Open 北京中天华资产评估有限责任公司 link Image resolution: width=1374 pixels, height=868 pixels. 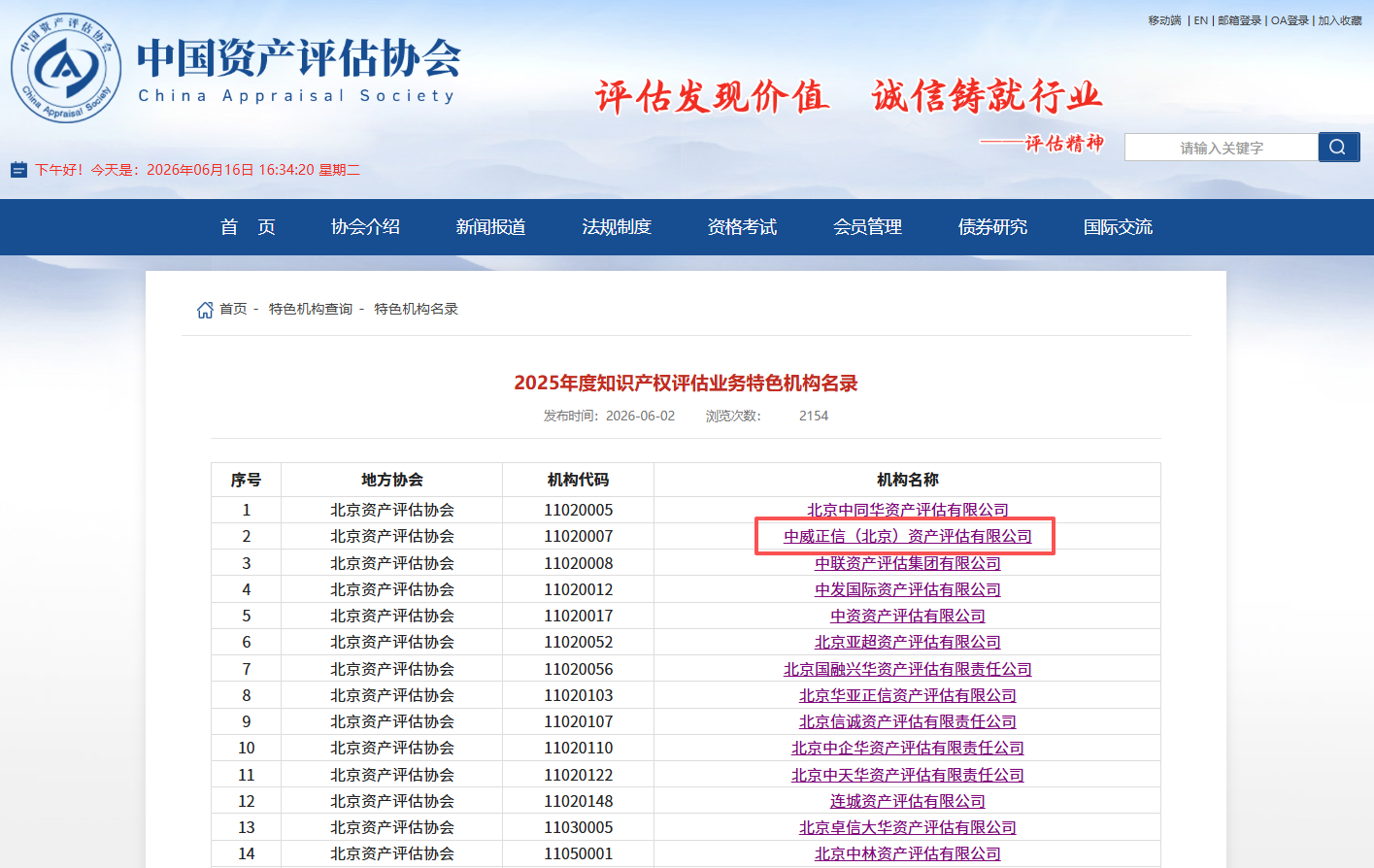coord(908,775)
